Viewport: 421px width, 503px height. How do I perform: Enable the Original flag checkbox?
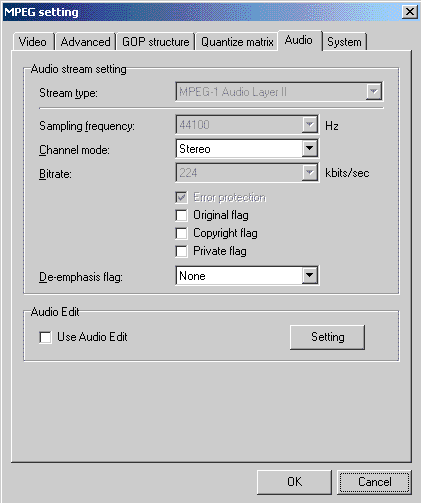pos(181,215)
